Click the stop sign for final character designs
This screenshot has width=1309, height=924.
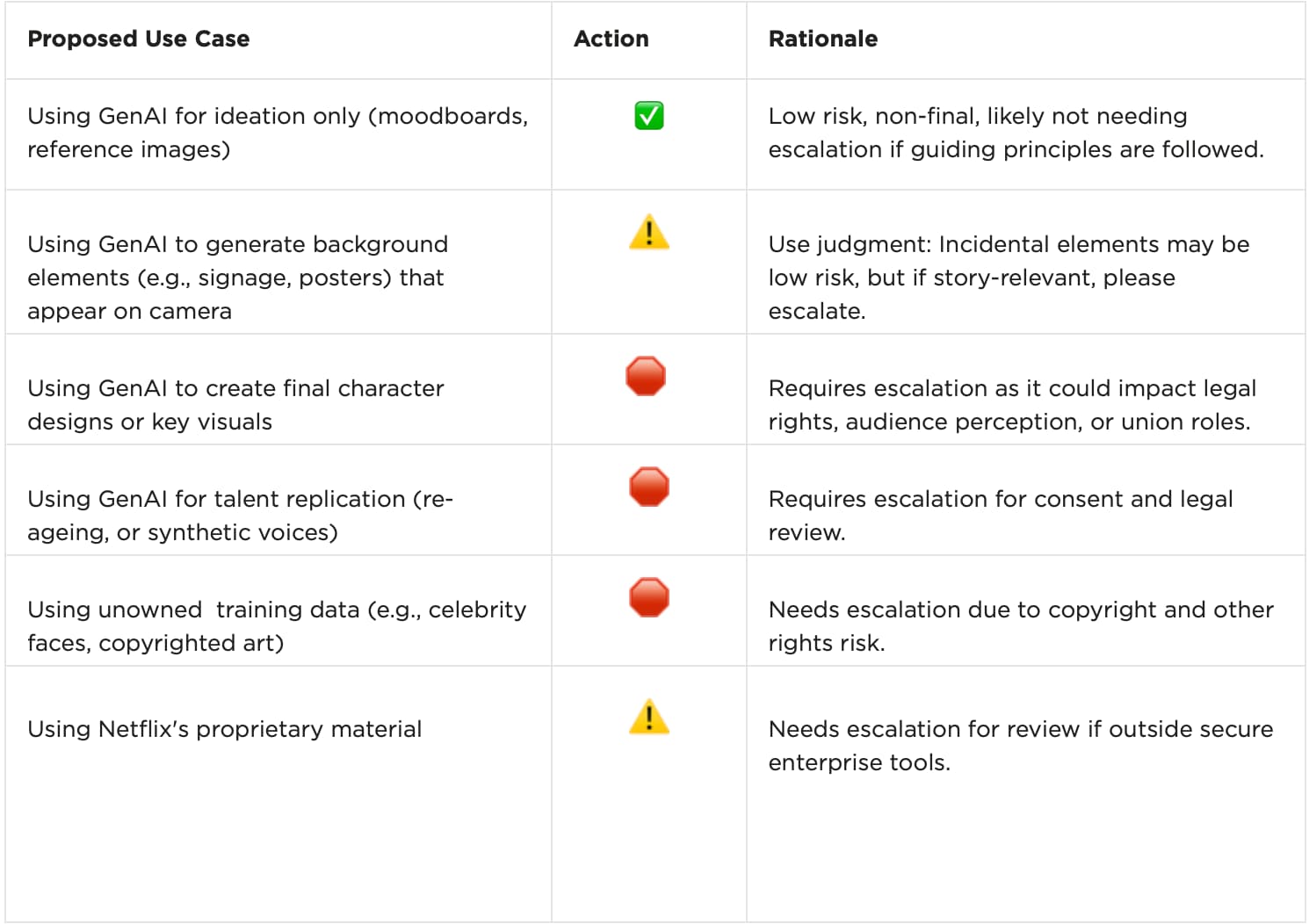[646, 376]
